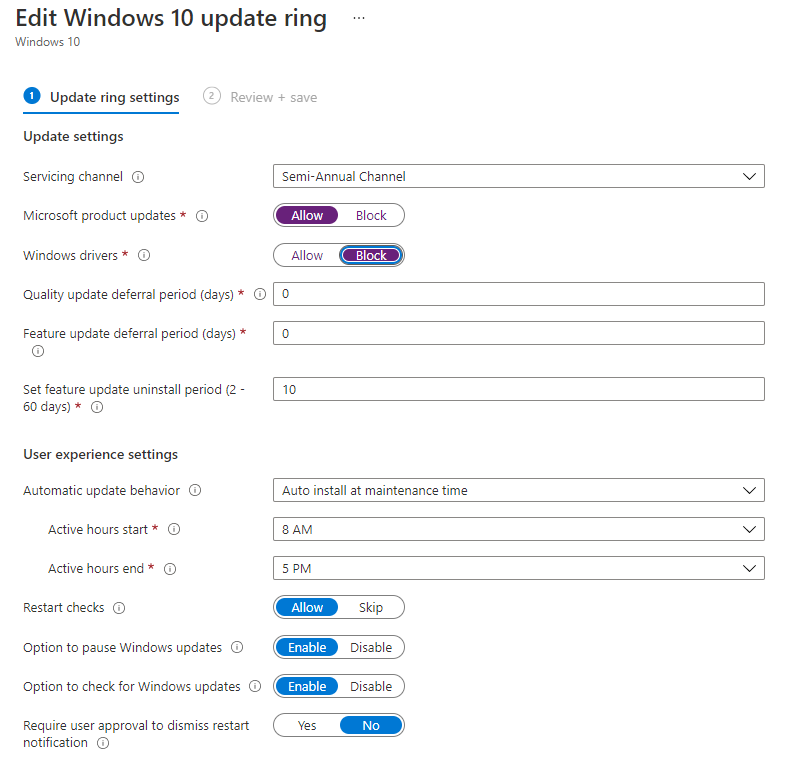Set Windows drivers to Allow
This screenshot has width=807, height=759.
(x=307, y=255)
